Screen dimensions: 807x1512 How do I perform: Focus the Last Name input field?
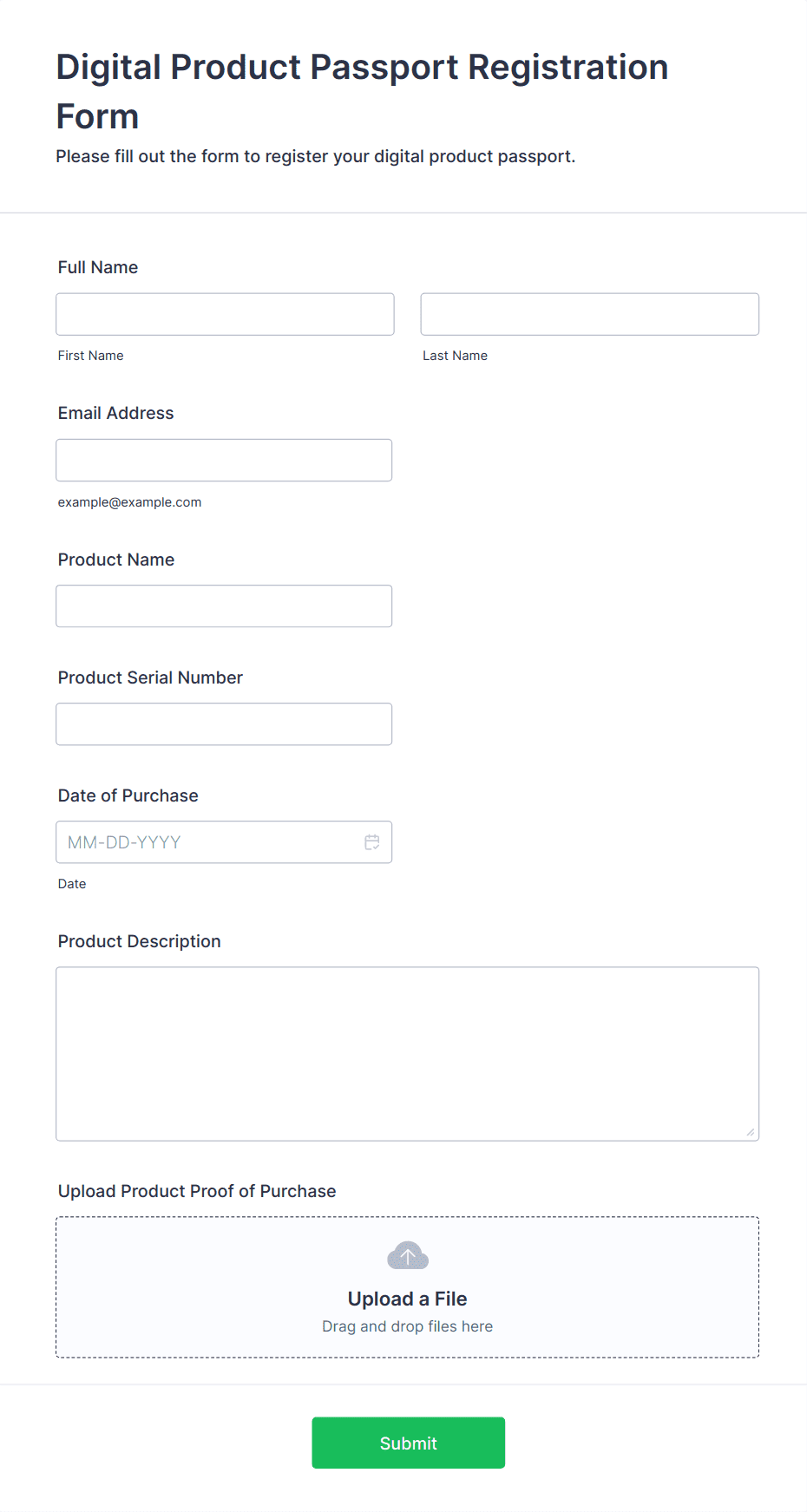589,314
